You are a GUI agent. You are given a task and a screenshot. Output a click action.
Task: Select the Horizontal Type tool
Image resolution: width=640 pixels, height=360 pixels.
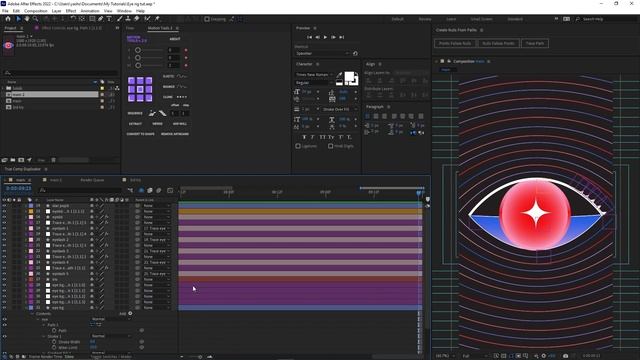coord(109,19)
